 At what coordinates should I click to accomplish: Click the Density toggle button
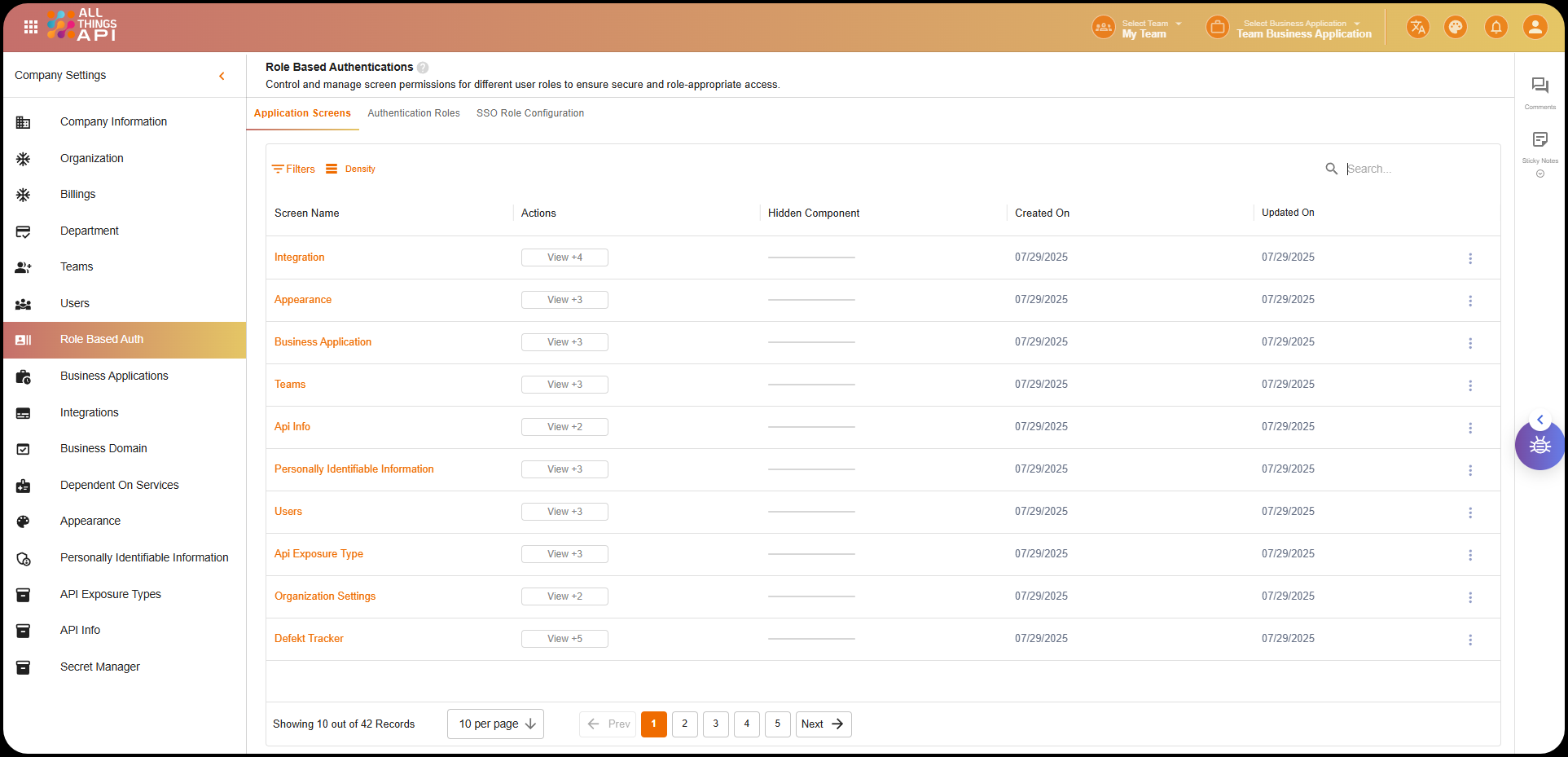pyautogui.click(x=351, y=169)
